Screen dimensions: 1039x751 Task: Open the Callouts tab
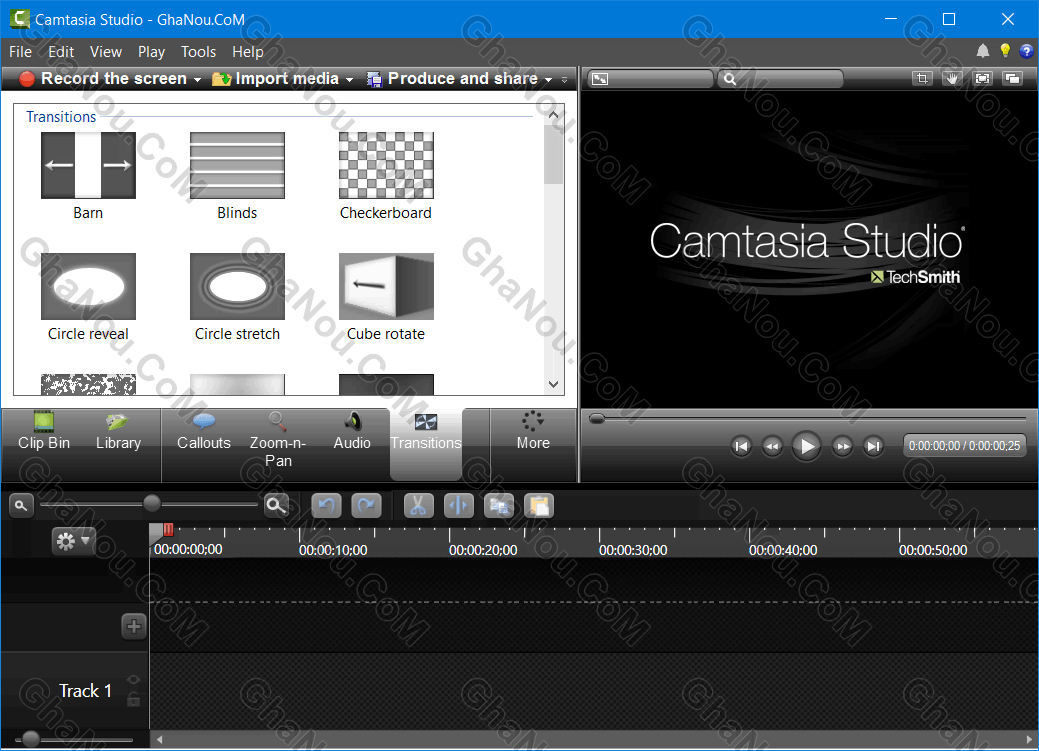[x=203, y=432]
